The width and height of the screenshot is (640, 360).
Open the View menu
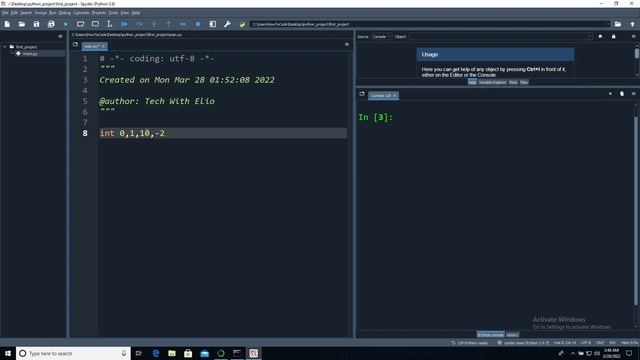pos(124,13)
